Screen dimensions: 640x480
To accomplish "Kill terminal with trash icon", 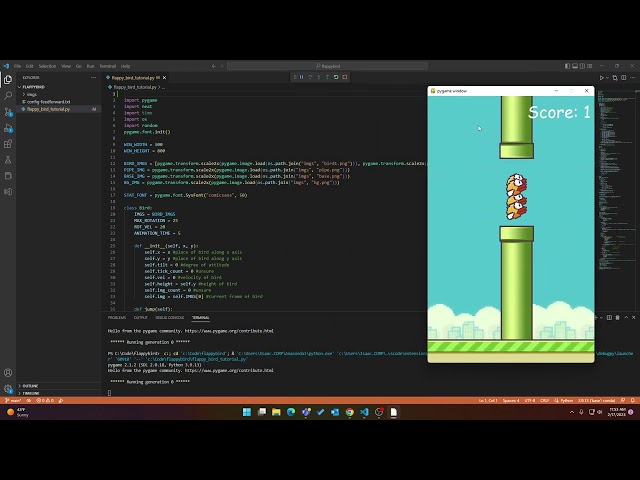I will [618, 318].
